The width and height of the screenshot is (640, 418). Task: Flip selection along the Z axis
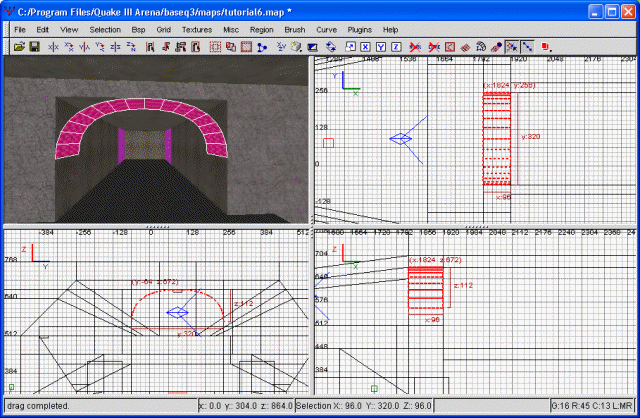[x=116, y=47]
